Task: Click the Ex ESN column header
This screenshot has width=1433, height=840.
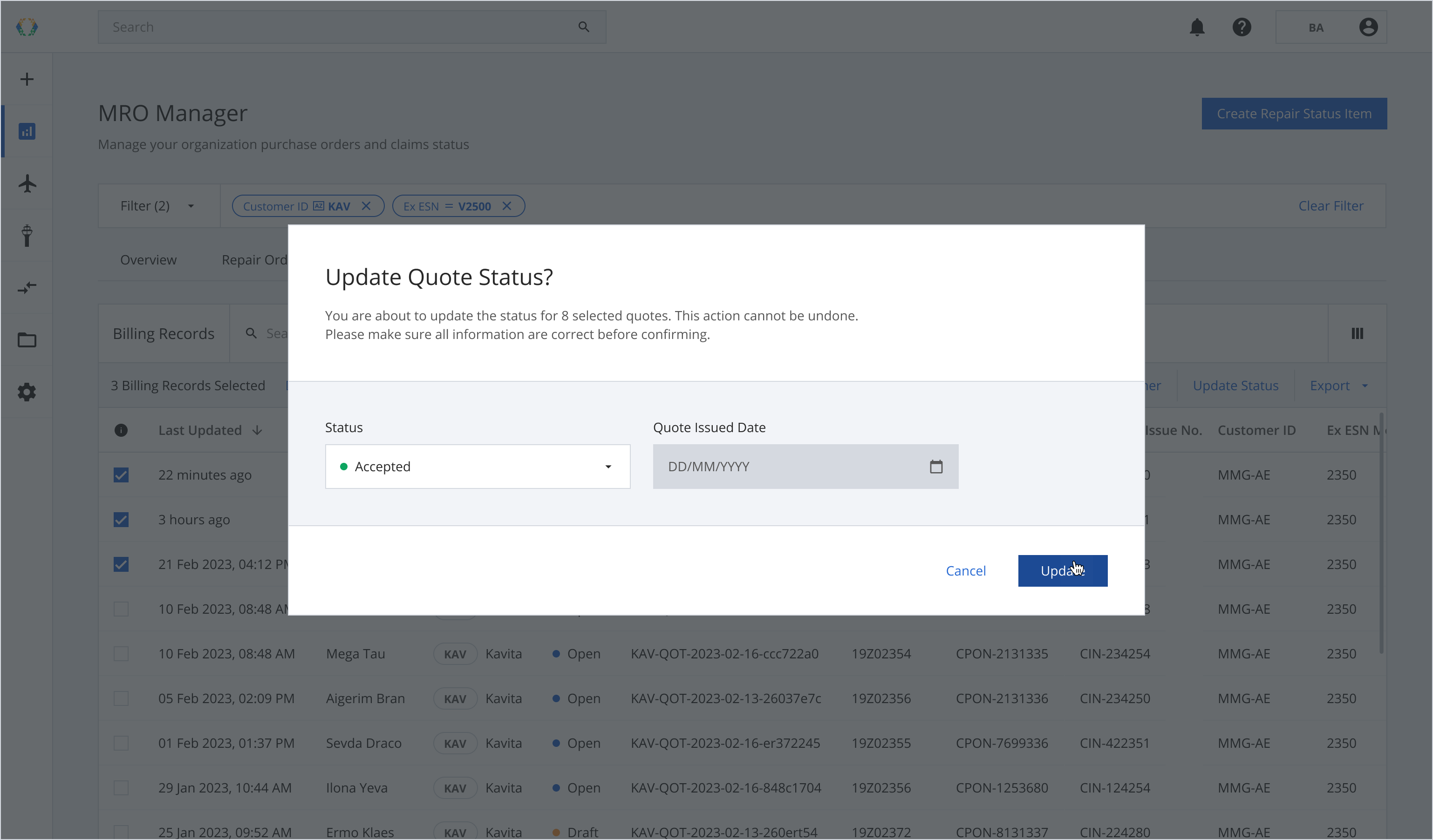Action: click(x=1356, y=430)
